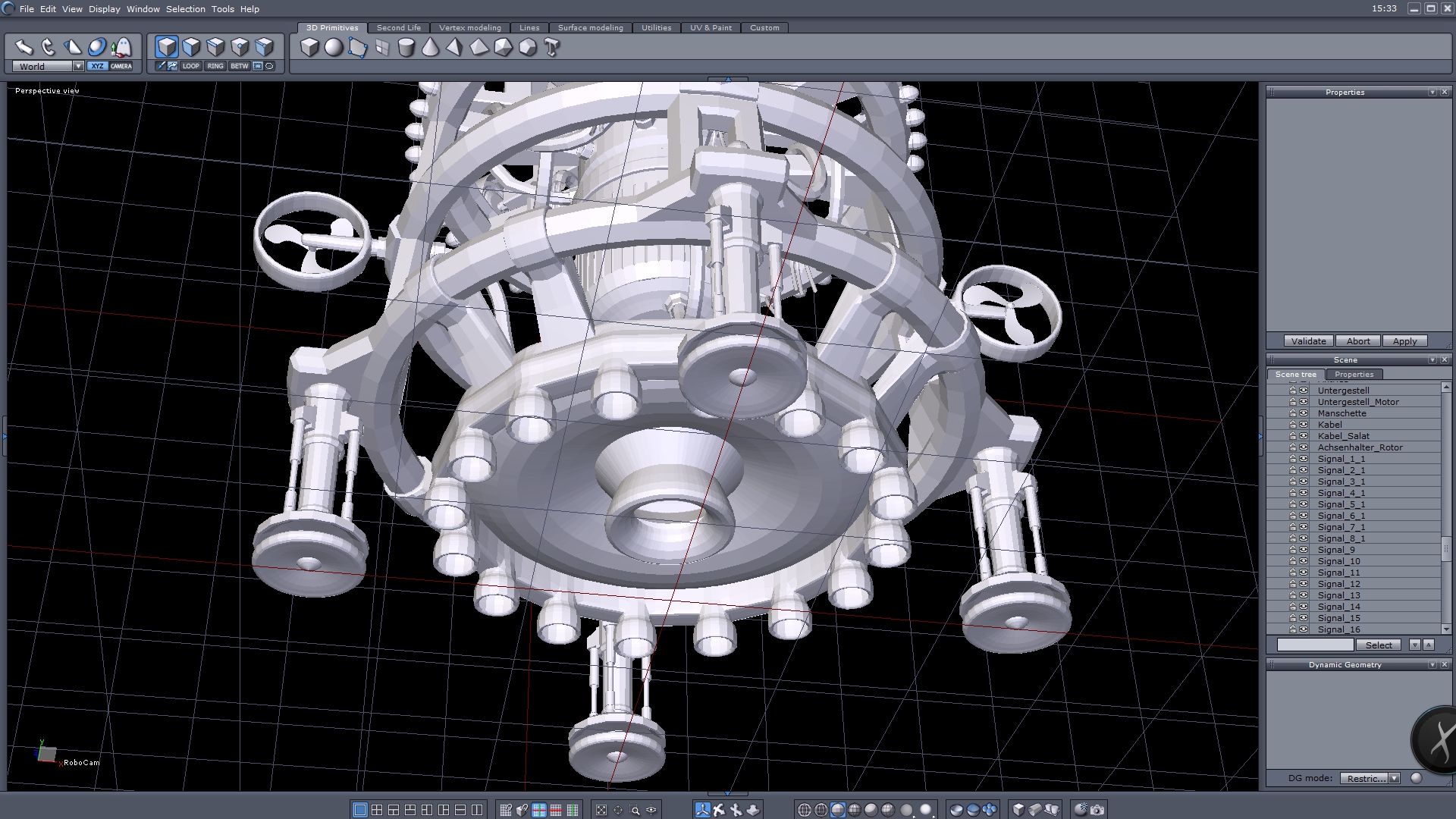Viewport: 1456px width, 819px height.
Task: Open the World coordinate system dropdown
Action: point(78,67)
